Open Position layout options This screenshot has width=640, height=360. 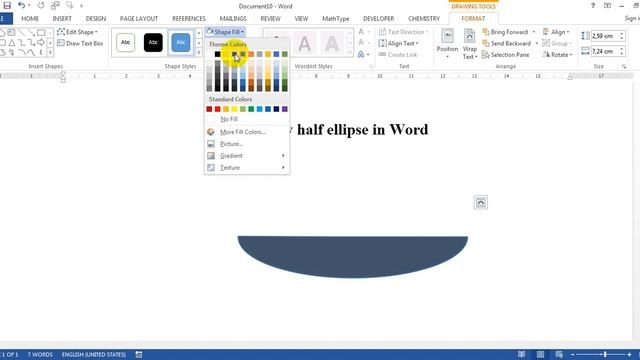point(447,44)
